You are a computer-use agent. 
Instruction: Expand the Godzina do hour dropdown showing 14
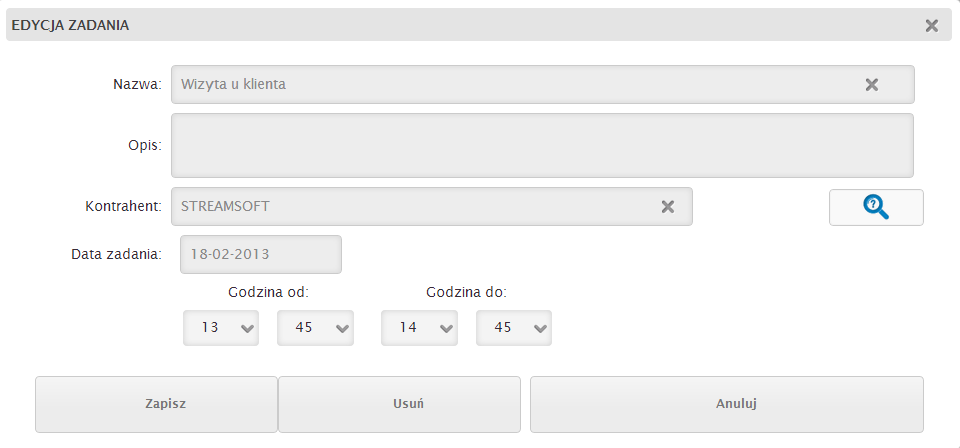point(419,328)
